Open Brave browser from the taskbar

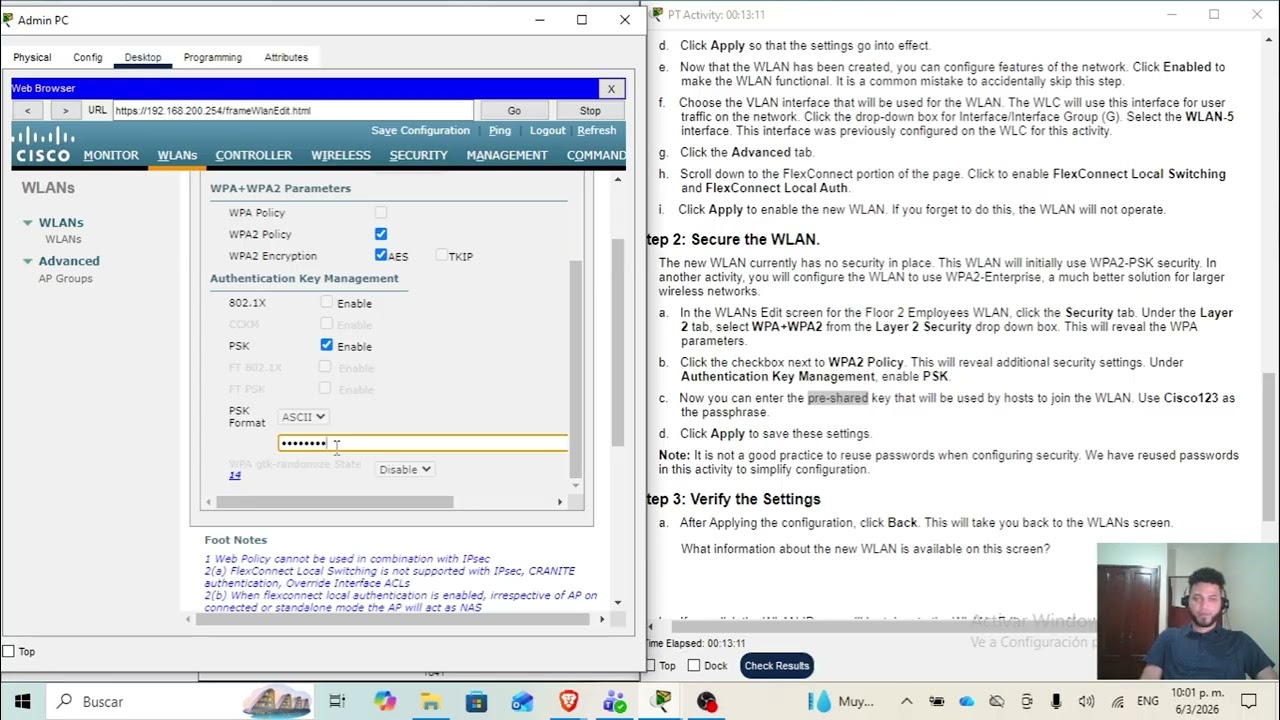[x=568, y=701]
